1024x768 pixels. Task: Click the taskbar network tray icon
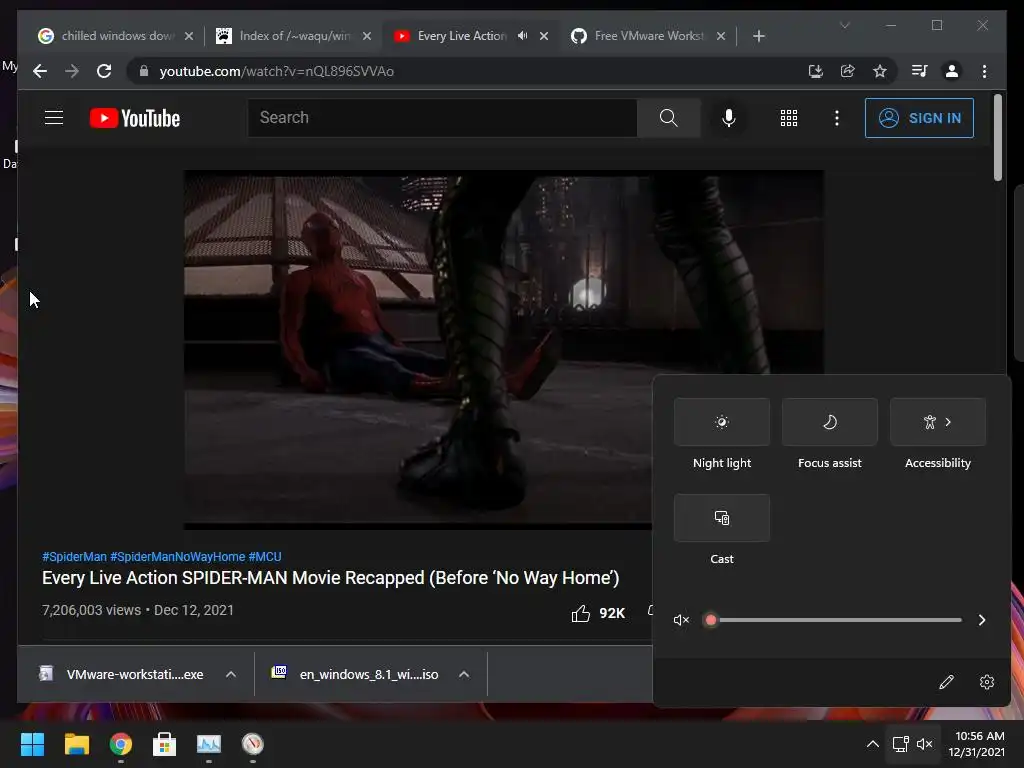[901, 744]
